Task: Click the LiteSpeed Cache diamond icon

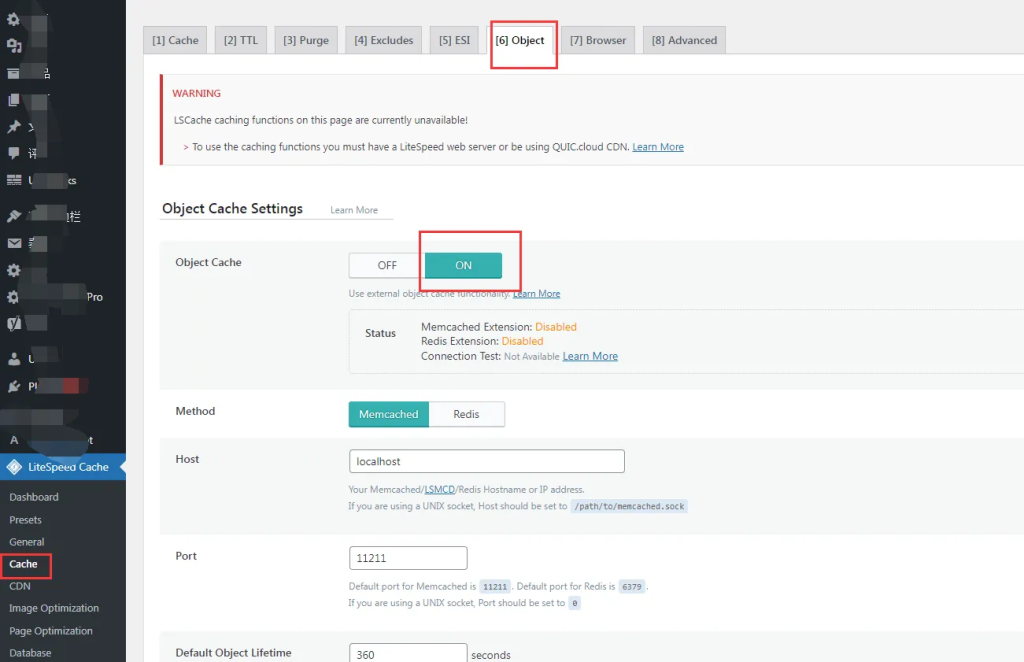Action: coord(14,467)
